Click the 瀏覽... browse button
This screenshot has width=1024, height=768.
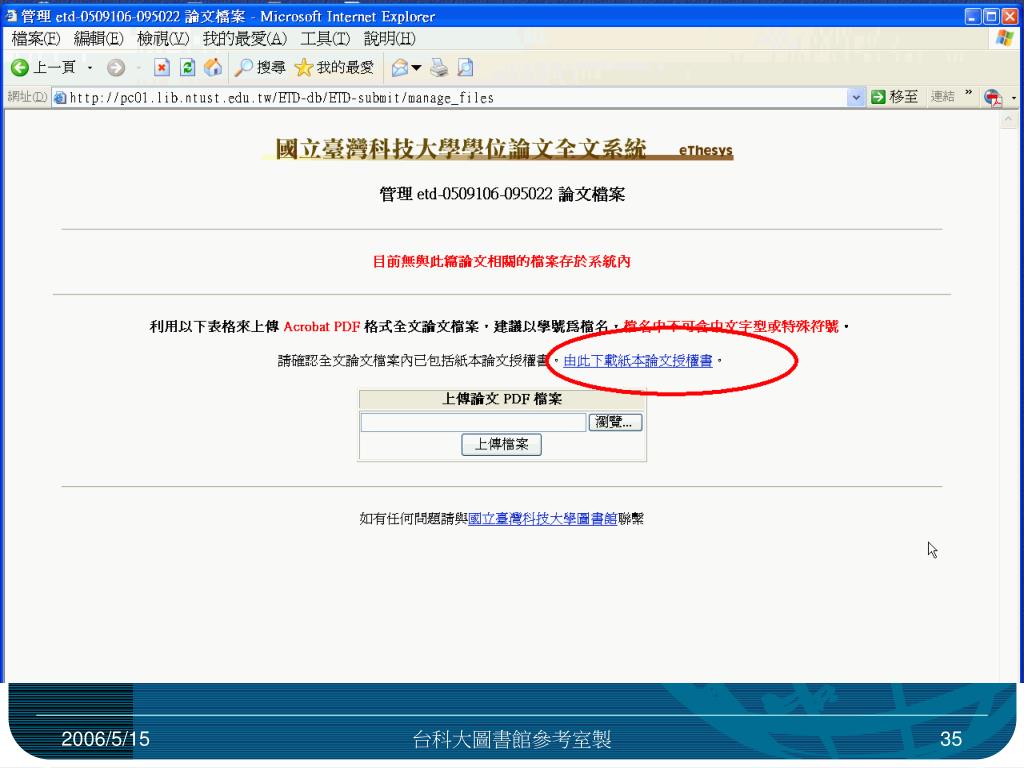click(x=615, y=423)
